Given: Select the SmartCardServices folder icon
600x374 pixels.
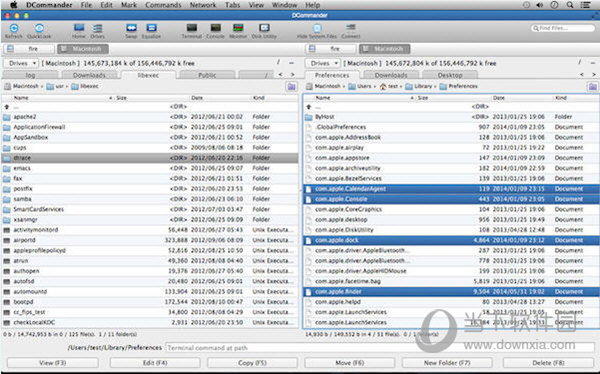Looking at the screenshot, I should coord(7,209).
